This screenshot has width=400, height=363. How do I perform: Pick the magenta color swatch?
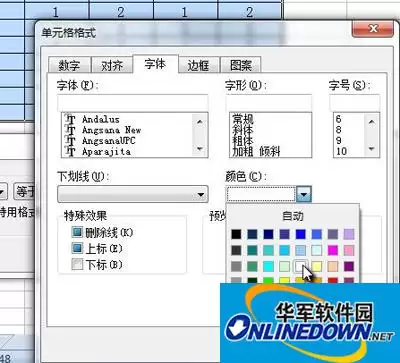coord(333,250)
